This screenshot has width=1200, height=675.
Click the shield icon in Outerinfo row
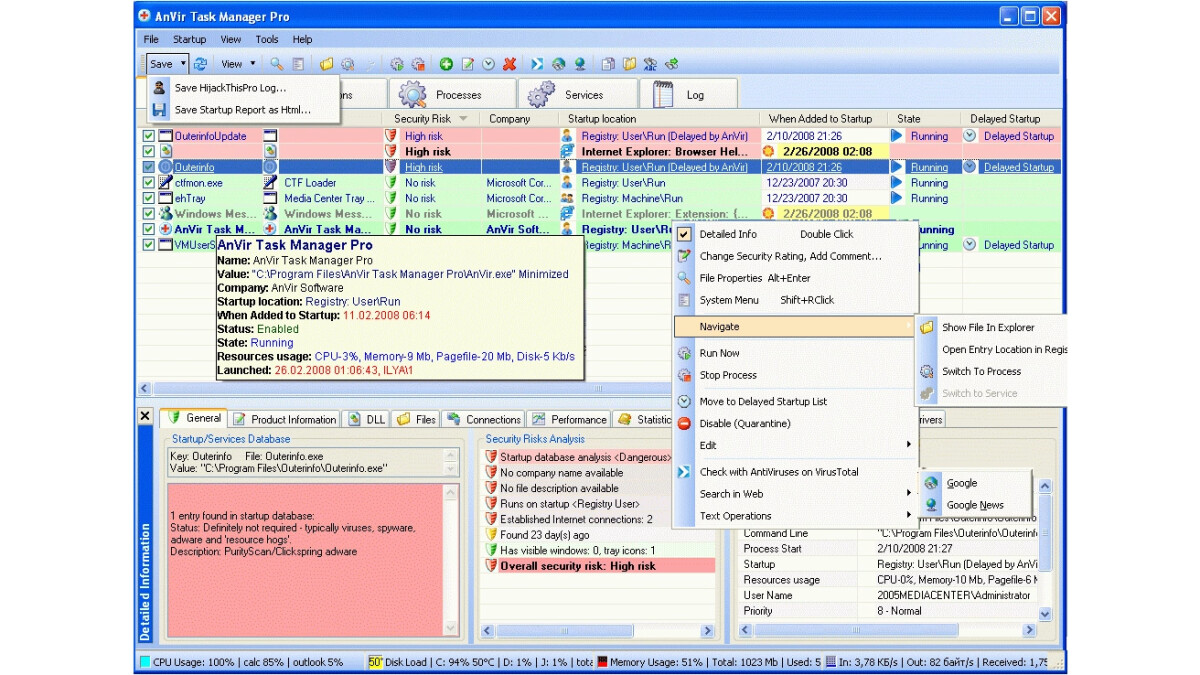391,167
